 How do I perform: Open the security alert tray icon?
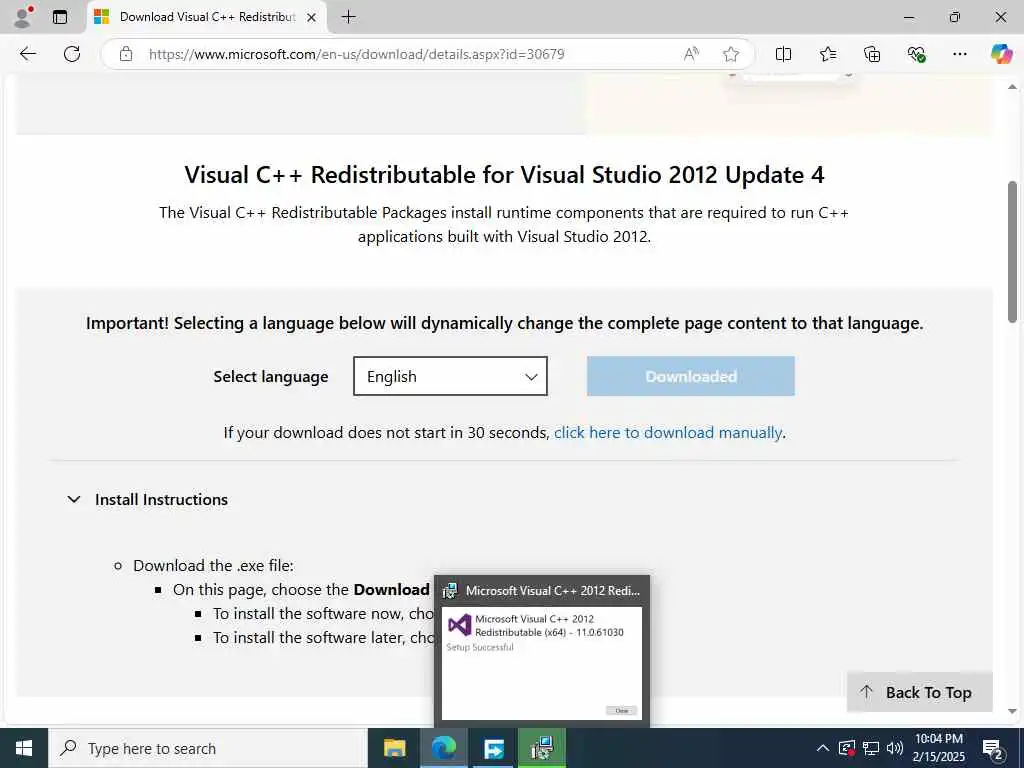(x=847, y=748)
